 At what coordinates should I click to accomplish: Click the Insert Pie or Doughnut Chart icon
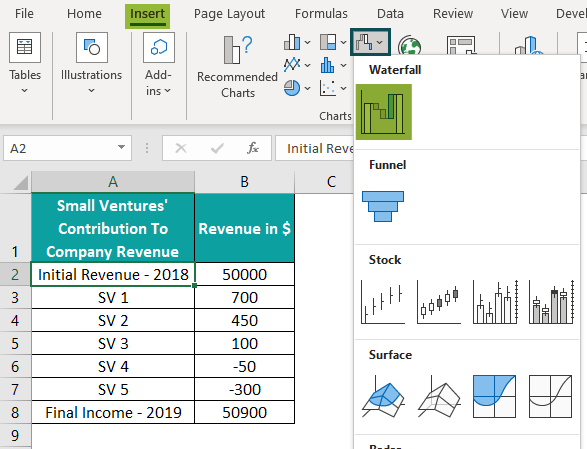click(x=292, y=88)
